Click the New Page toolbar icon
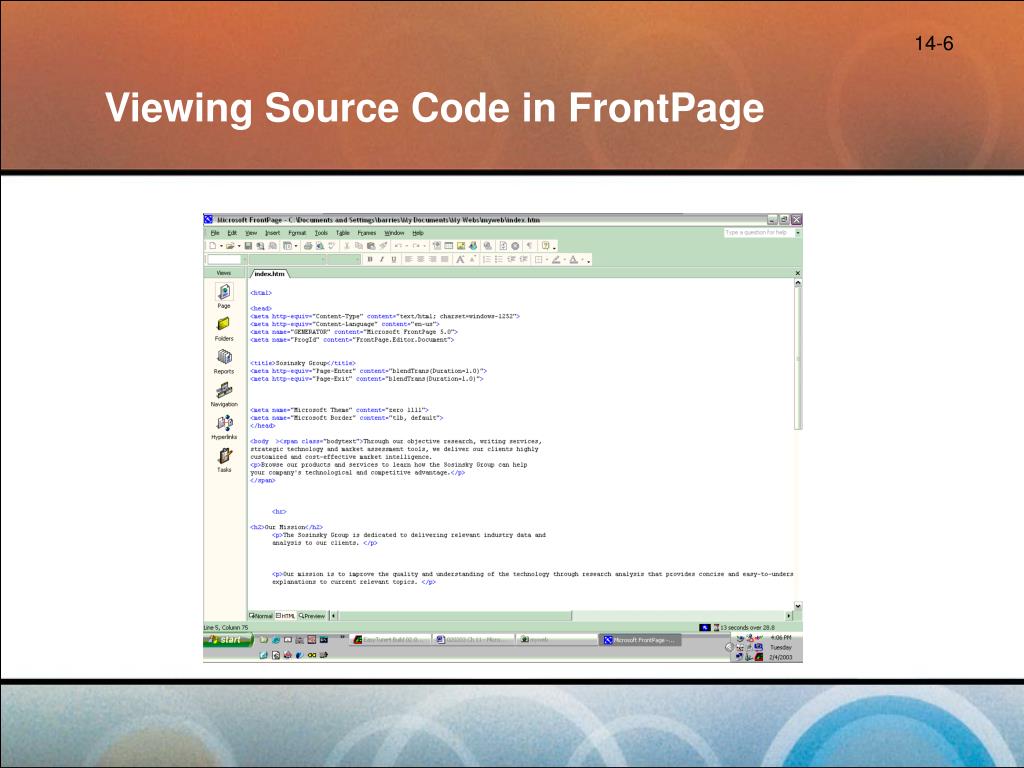 [212, 246]
